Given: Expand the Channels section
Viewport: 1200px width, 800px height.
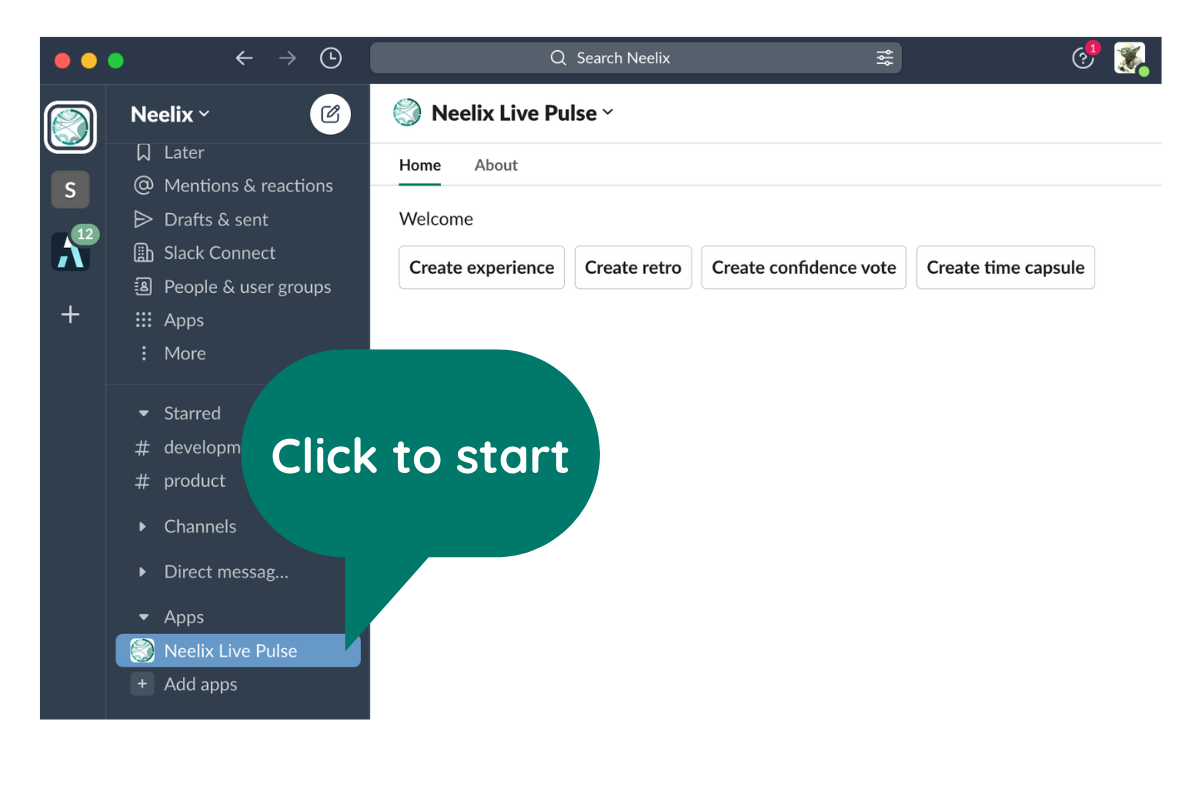Looking at the screenshot, I should [x=143, y=526].
